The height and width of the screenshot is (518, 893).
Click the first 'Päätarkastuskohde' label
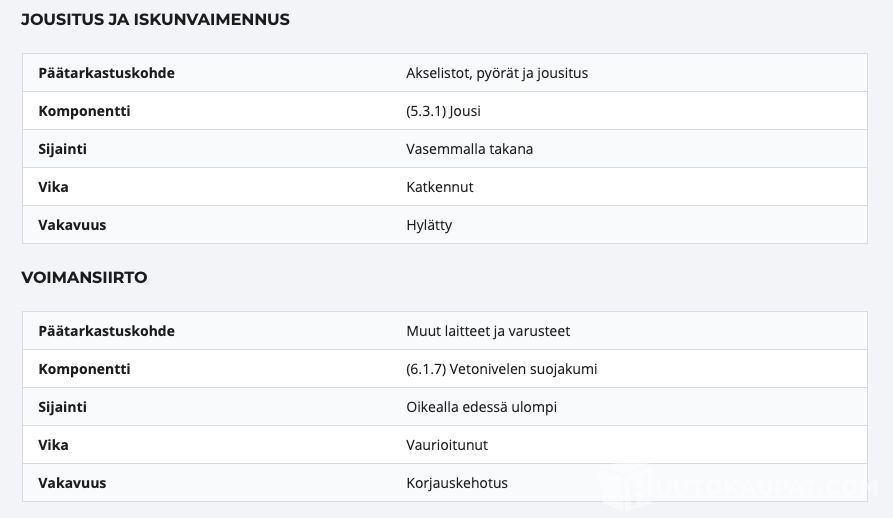coord(106,73)
